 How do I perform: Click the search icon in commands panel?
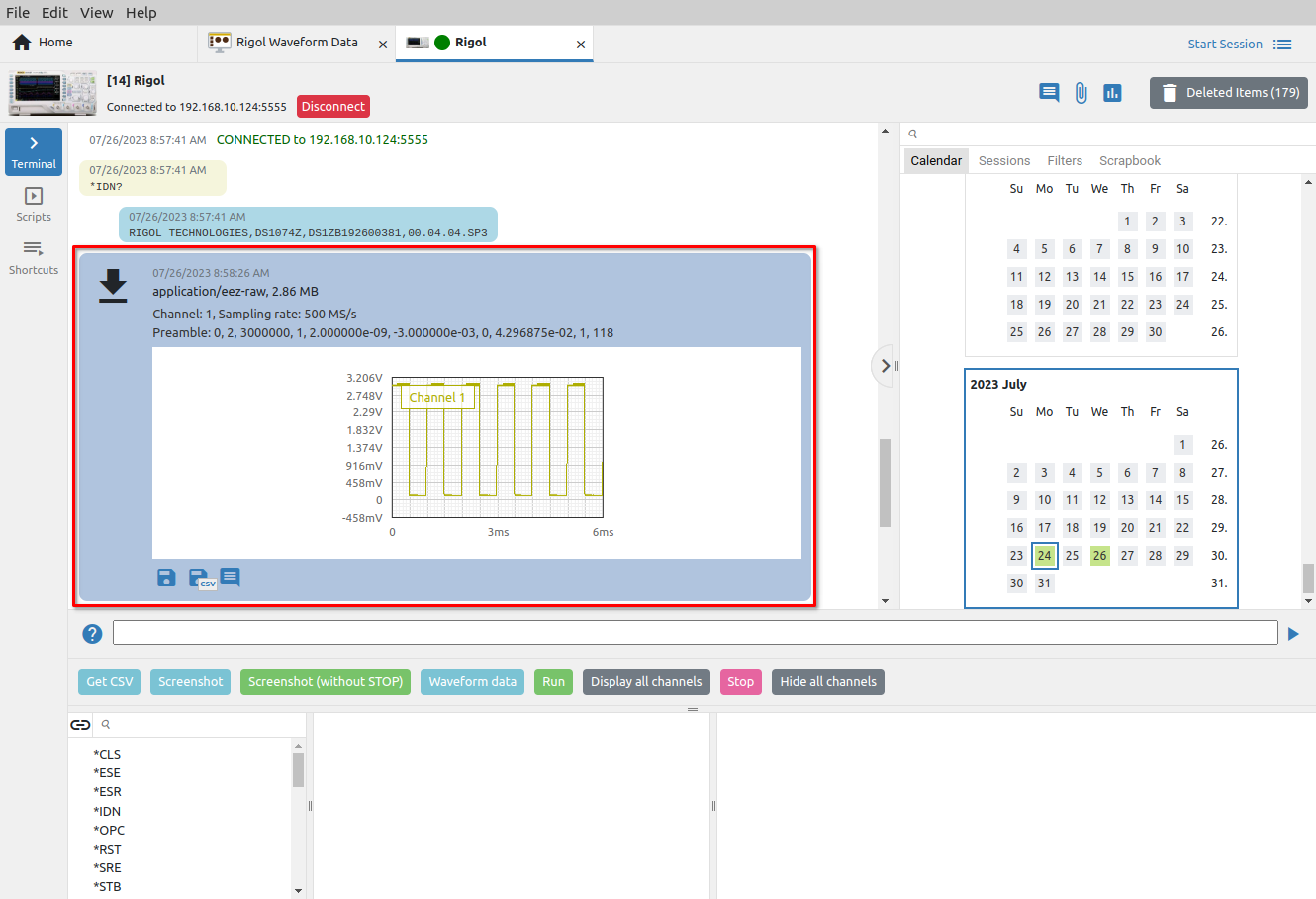click(x=106, y=725)
